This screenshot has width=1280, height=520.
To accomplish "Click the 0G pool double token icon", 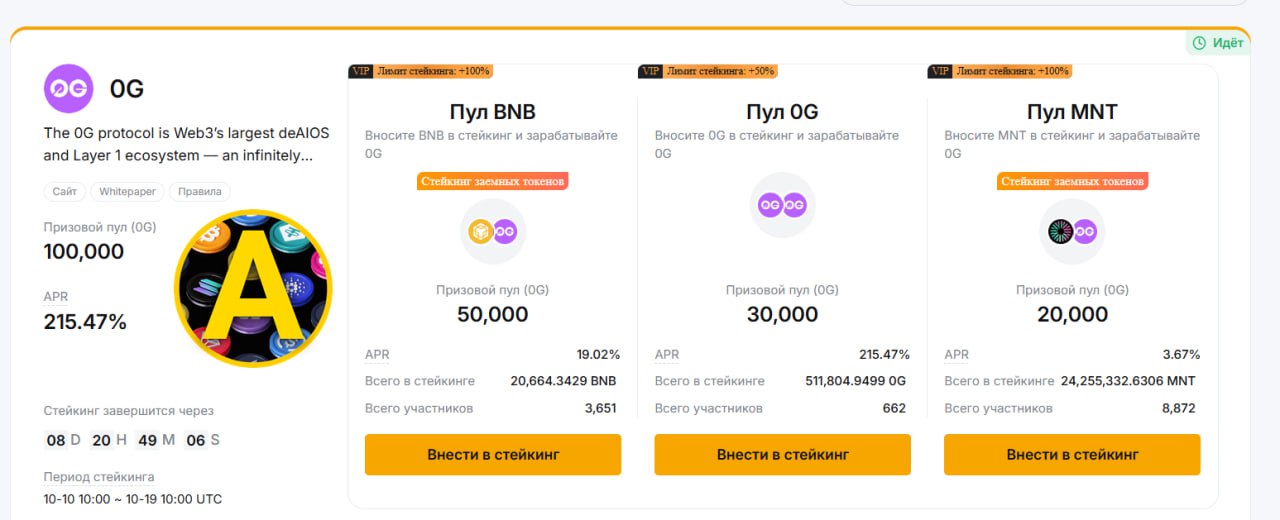I will point(782,205).
